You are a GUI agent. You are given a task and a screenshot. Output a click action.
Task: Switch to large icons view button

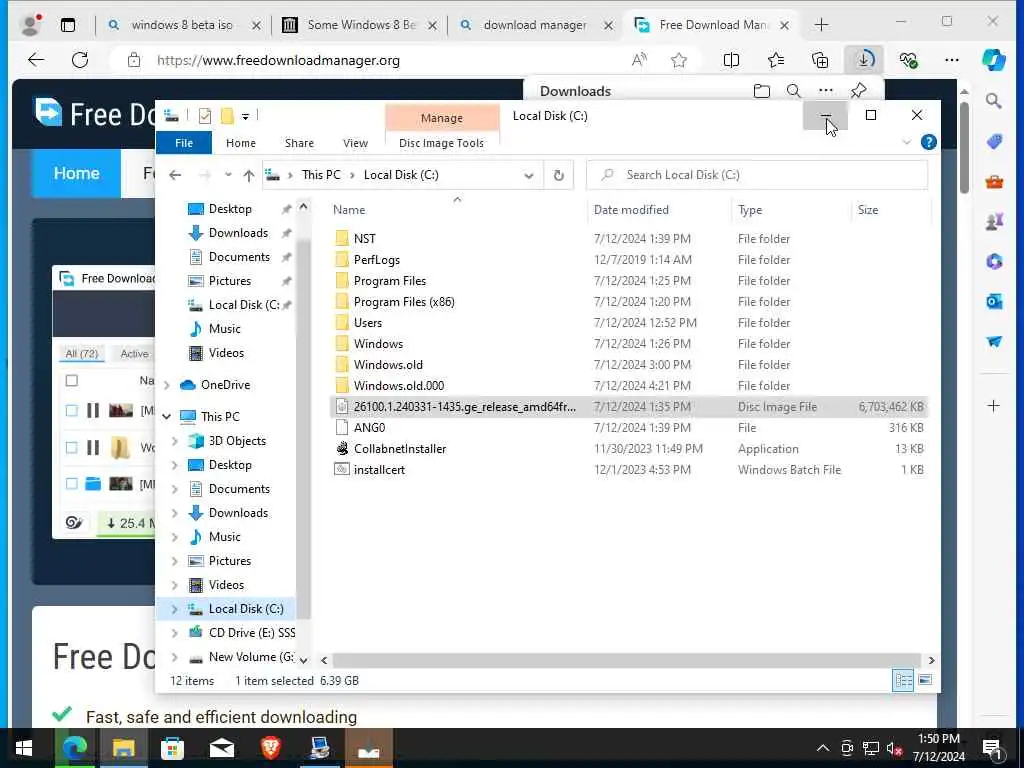925,680
